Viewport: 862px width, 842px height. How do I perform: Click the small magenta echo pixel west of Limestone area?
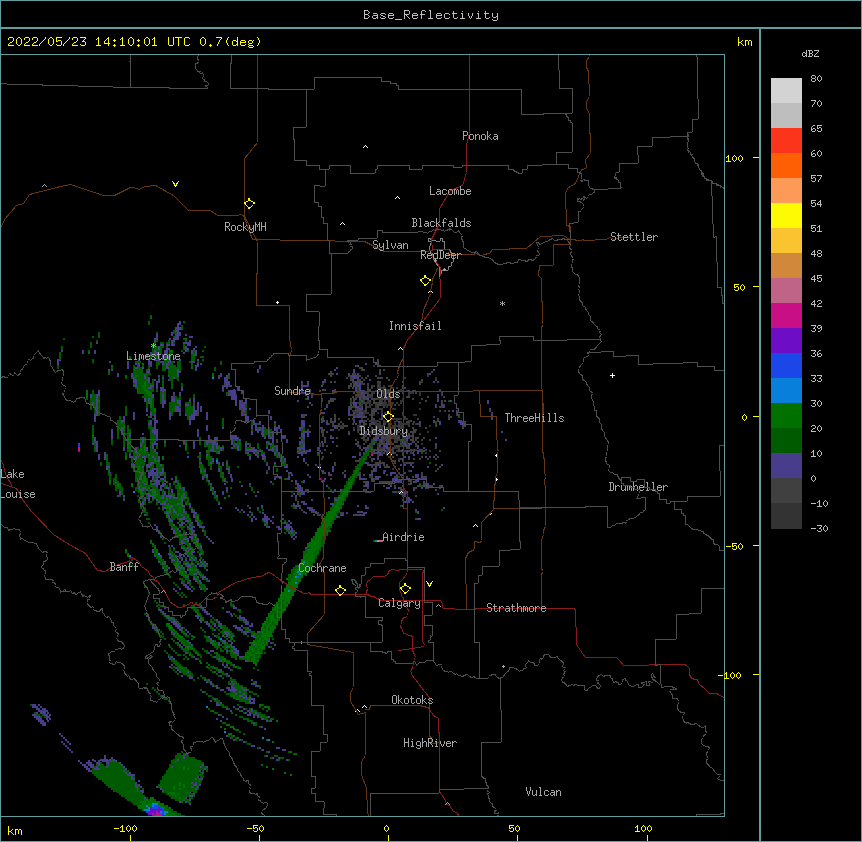pyautogui.click(x=79, y=447)
